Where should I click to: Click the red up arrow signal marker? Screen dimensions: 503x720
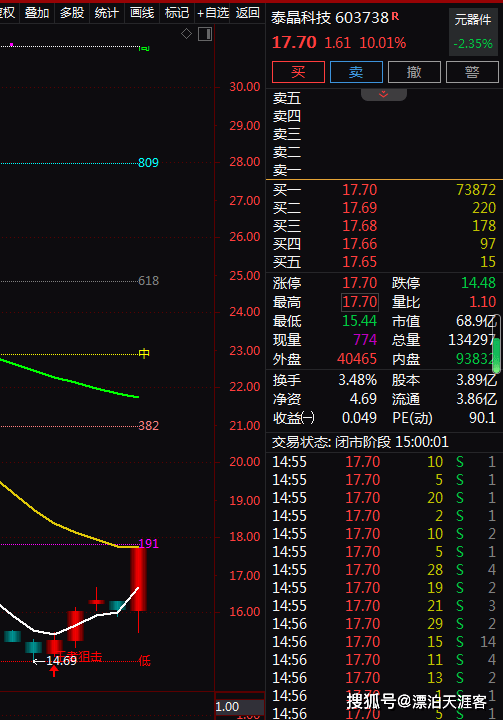(54, 671)
